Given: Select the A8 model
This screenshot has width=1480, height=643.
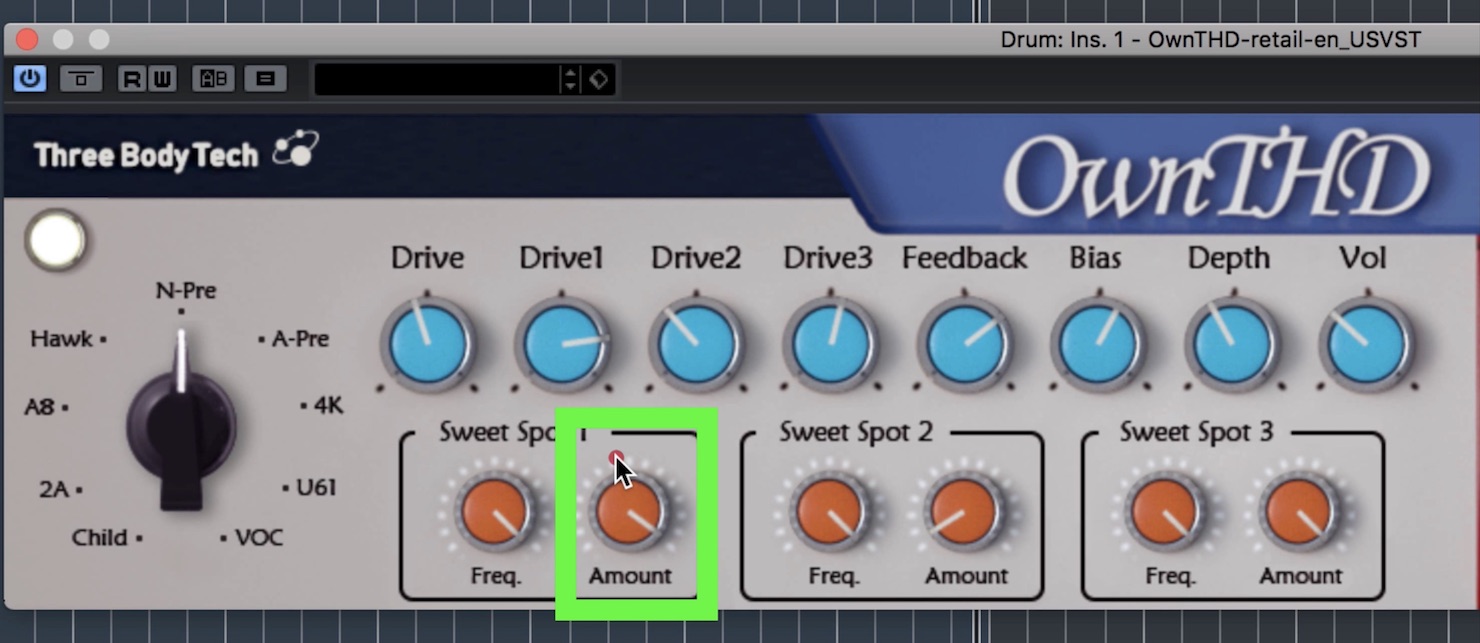Looking at the screenshot, I should (x=39, y=407).
